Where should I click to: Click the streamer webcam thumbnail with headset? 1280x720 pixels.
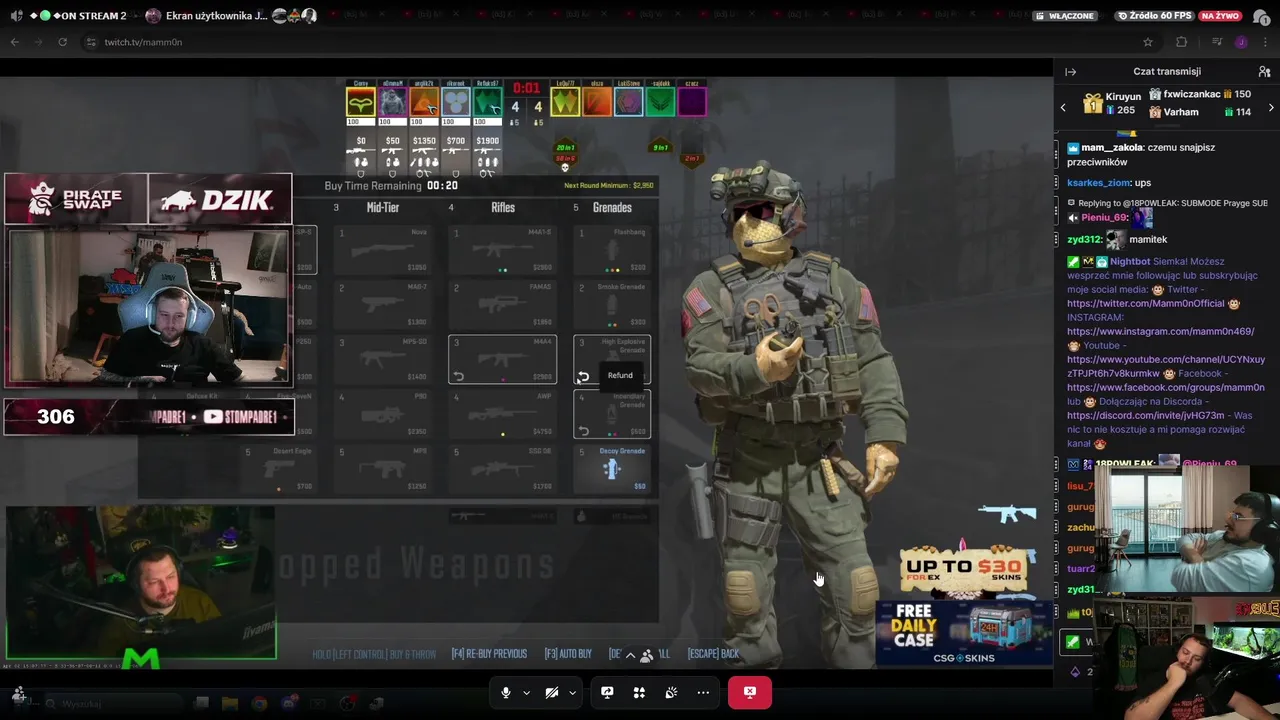(149, 306)
